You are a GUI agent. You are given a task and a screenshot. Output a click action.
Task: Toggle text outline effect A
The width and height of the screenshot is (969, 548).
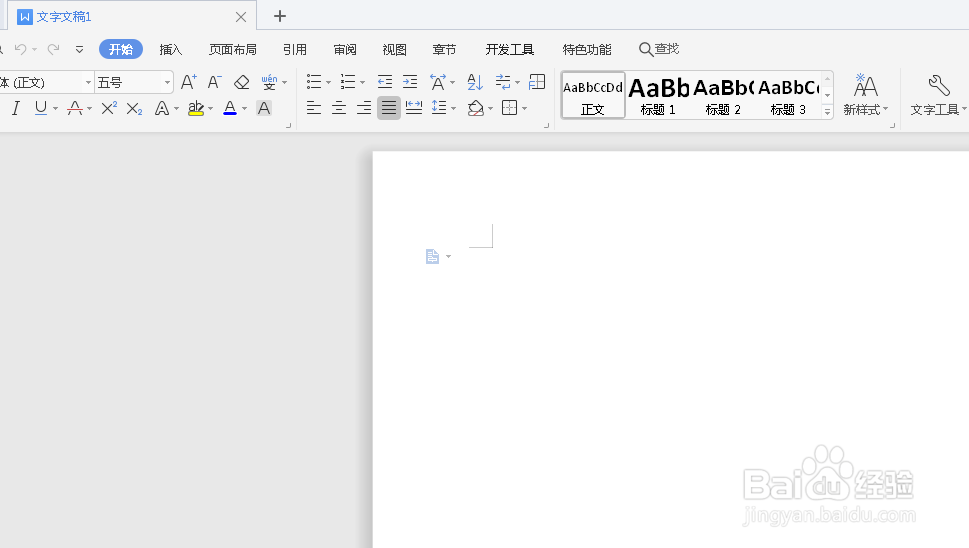coord(162,108)
